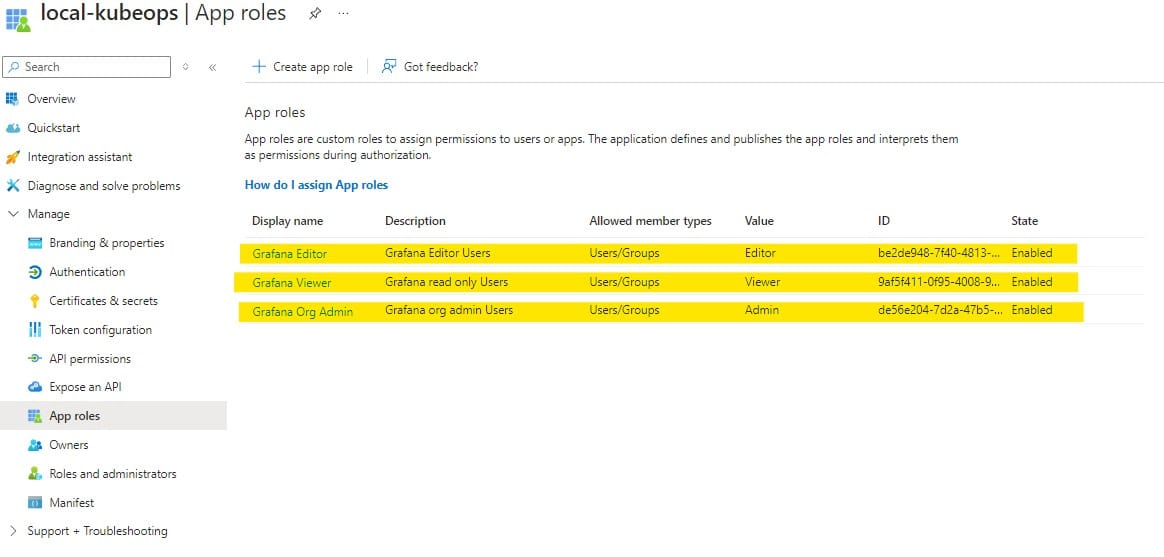
Task: Click ID starting with be2de948
Action: point(941,253)
